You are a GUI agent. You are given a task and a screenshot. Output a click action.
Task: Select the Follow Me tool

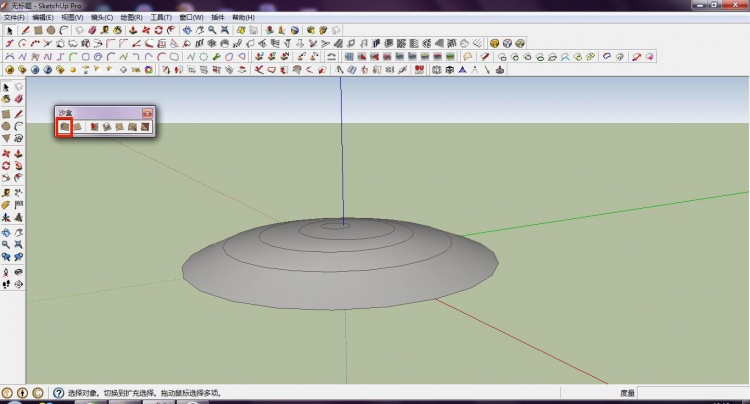[18, 165]
